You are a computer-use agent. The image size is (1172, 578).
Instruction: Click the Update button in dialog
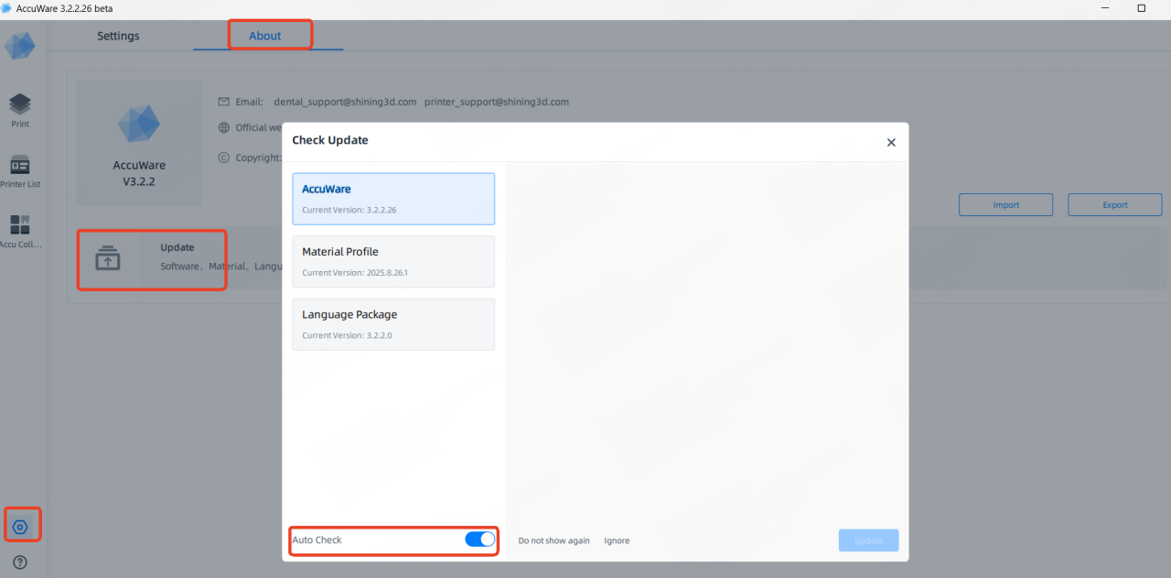pos(869,540)
